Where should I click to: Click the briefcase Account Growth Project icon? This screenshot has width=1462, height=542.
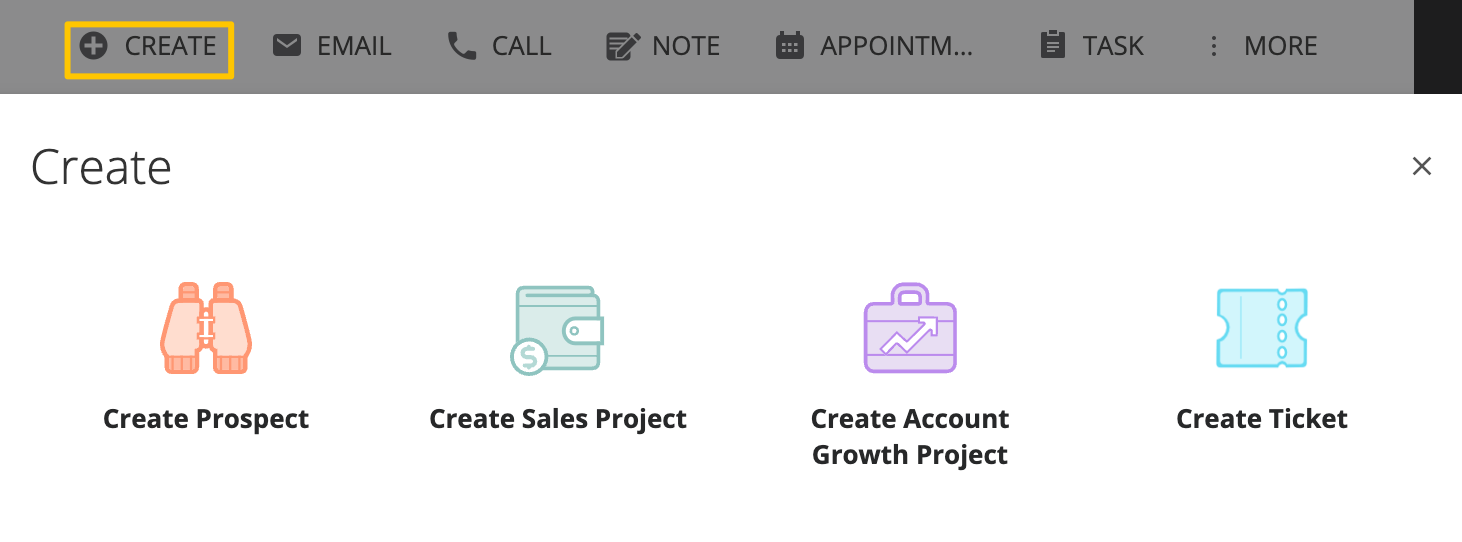(x=910, y=328)
